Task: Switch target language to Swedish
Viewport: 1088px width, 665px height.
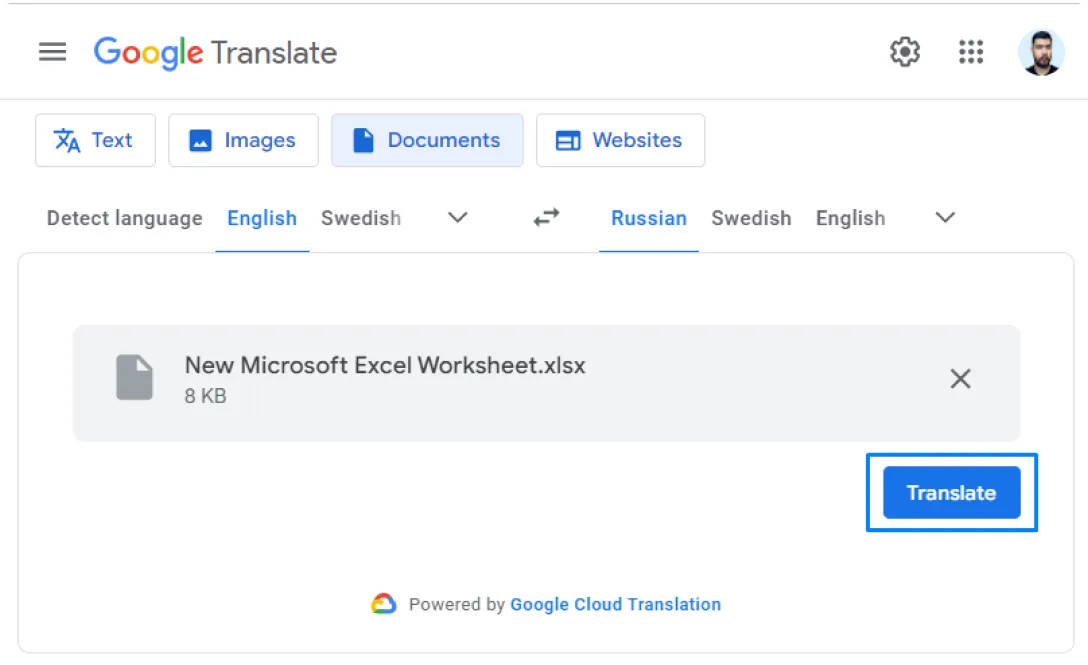Action: [x=751, y=218]
